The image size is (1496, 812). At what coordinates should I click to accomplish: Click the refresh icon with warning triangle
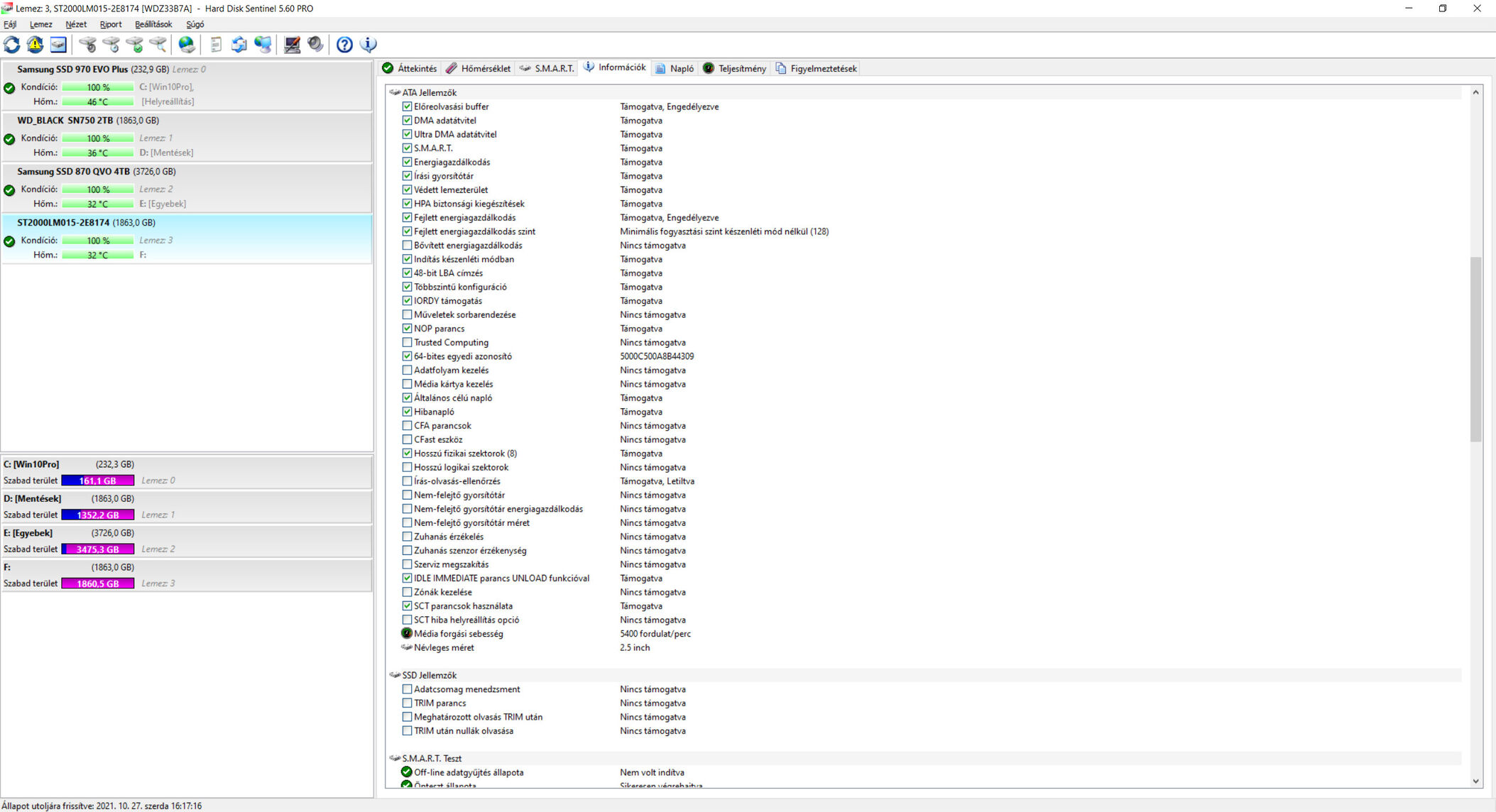pos(35,45)
